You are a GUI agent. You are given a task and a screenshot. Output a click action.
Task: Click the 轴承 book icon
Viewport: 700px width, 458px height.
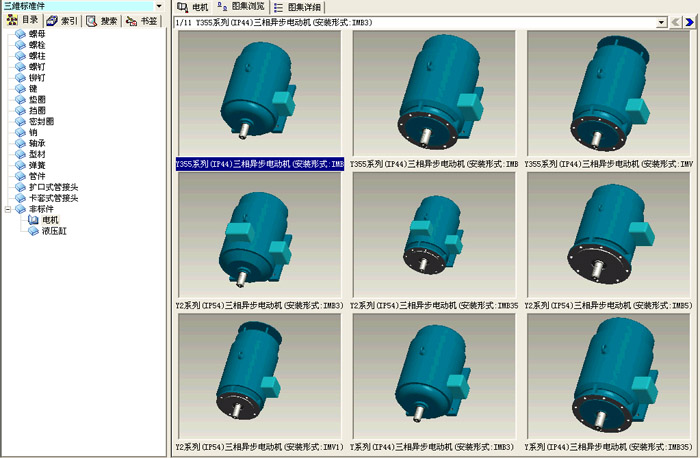click(x=20, y=143)
